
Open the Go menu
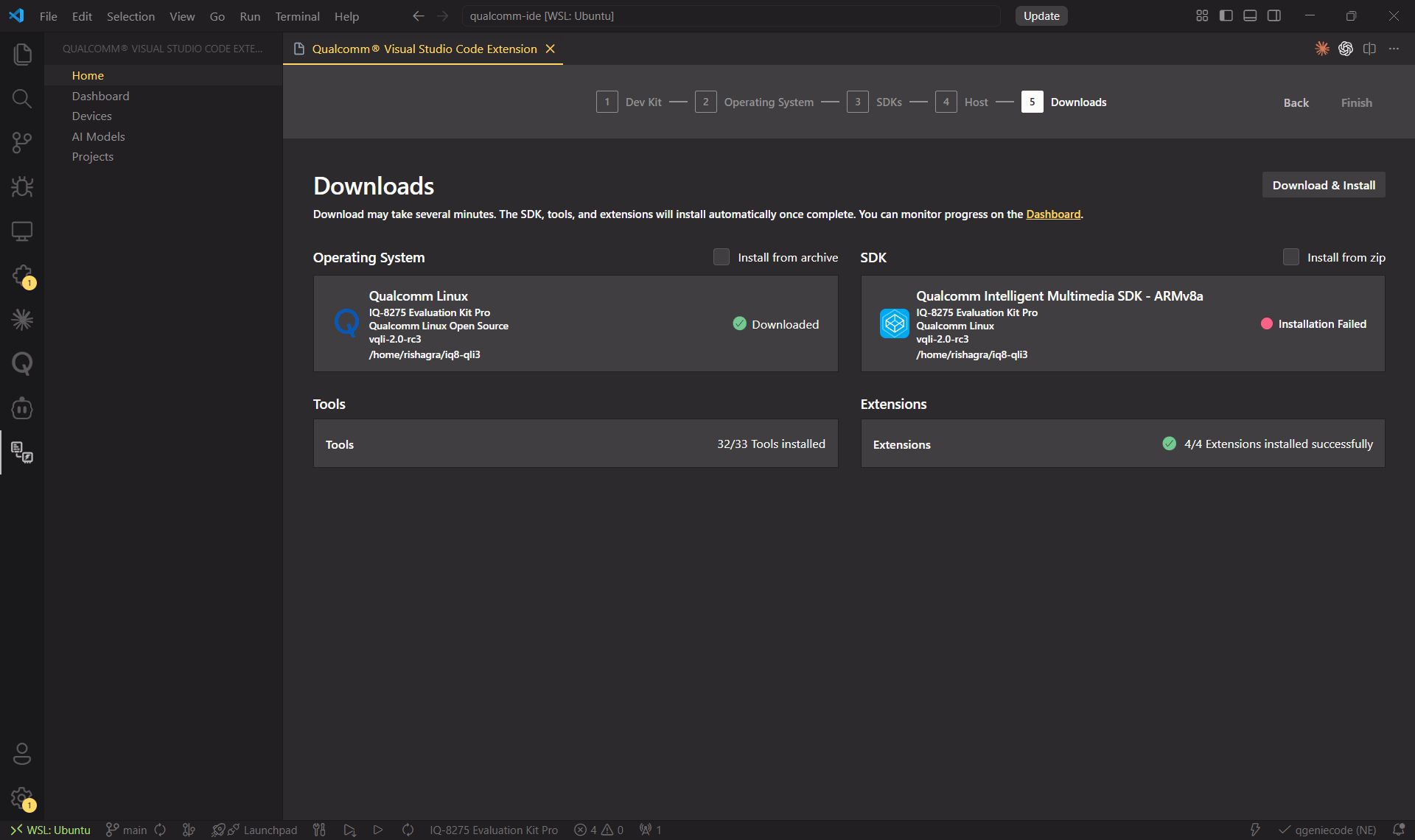tap(217, 15)
